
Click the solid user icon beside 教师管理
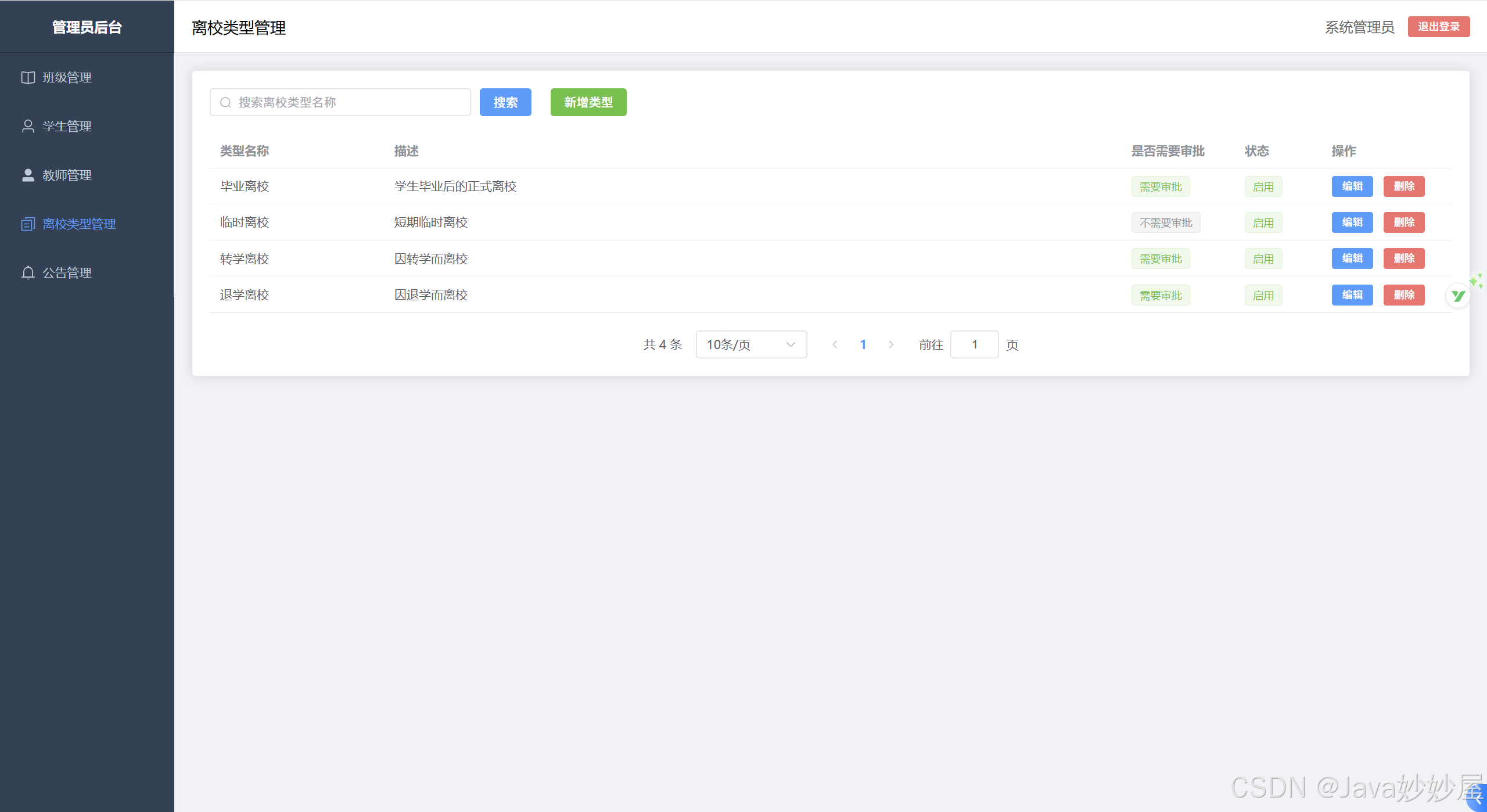28,175
